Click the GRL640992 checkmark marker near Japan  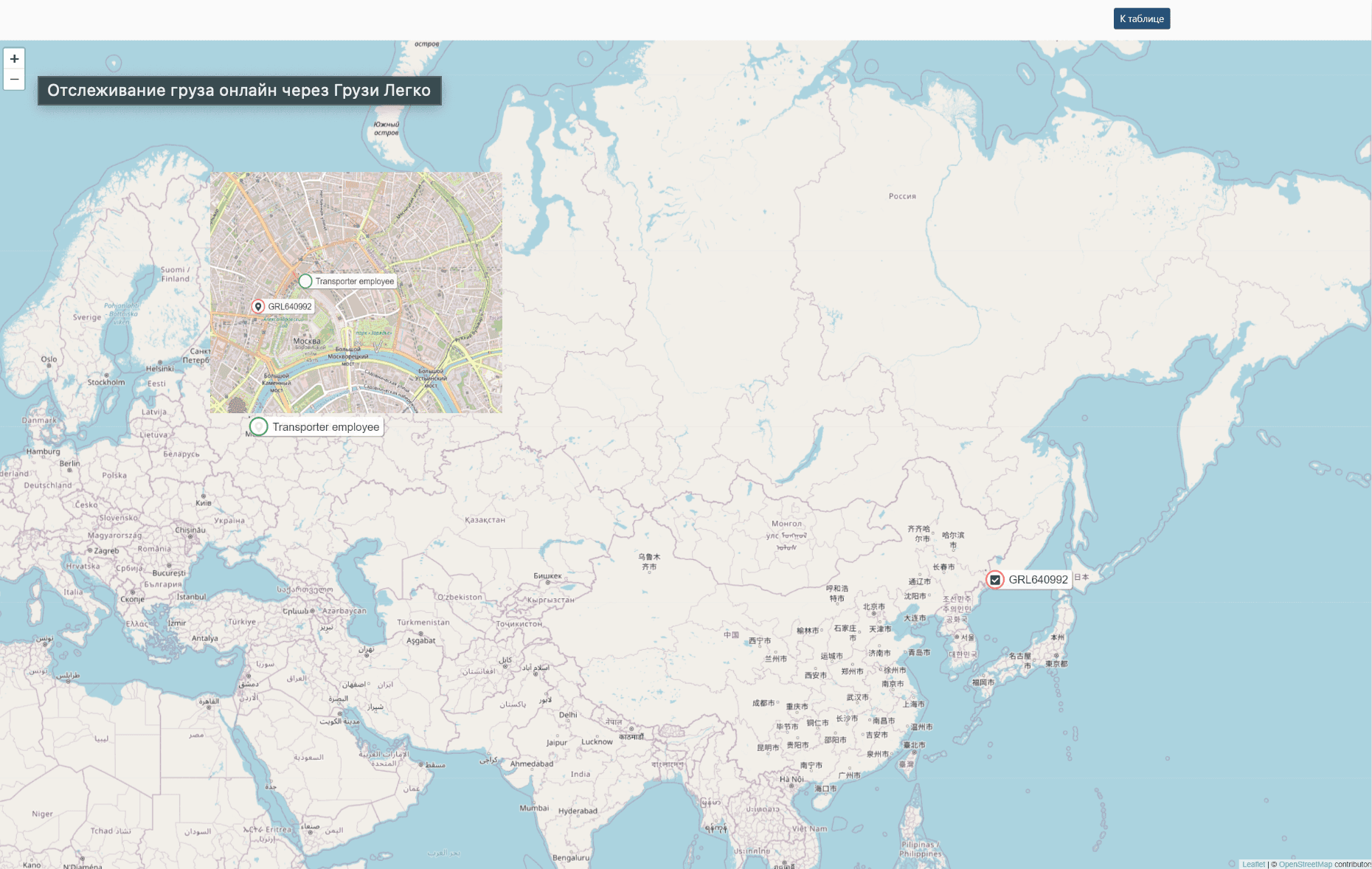(x=995, y=580)
